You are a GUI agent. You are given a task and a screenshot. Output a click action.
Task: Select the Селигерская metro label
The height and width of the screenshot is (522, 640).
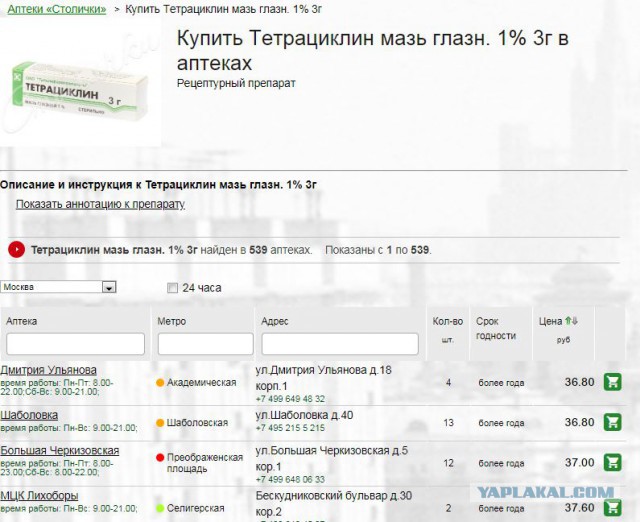pos(196,509)
